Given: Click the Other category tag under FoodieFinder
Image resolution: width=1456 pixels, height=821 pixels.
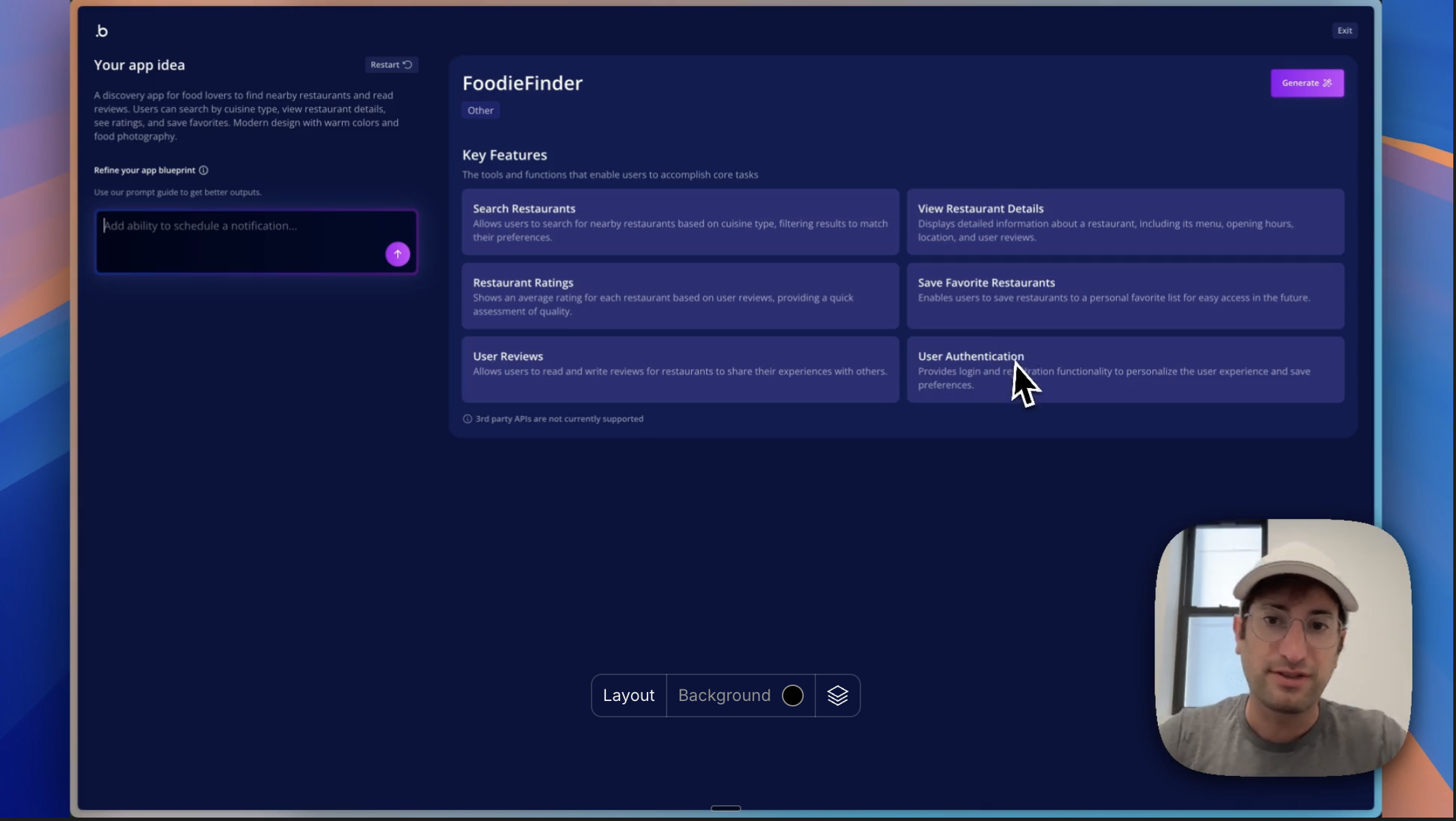Looking at the screenshot, I should 480,110.
